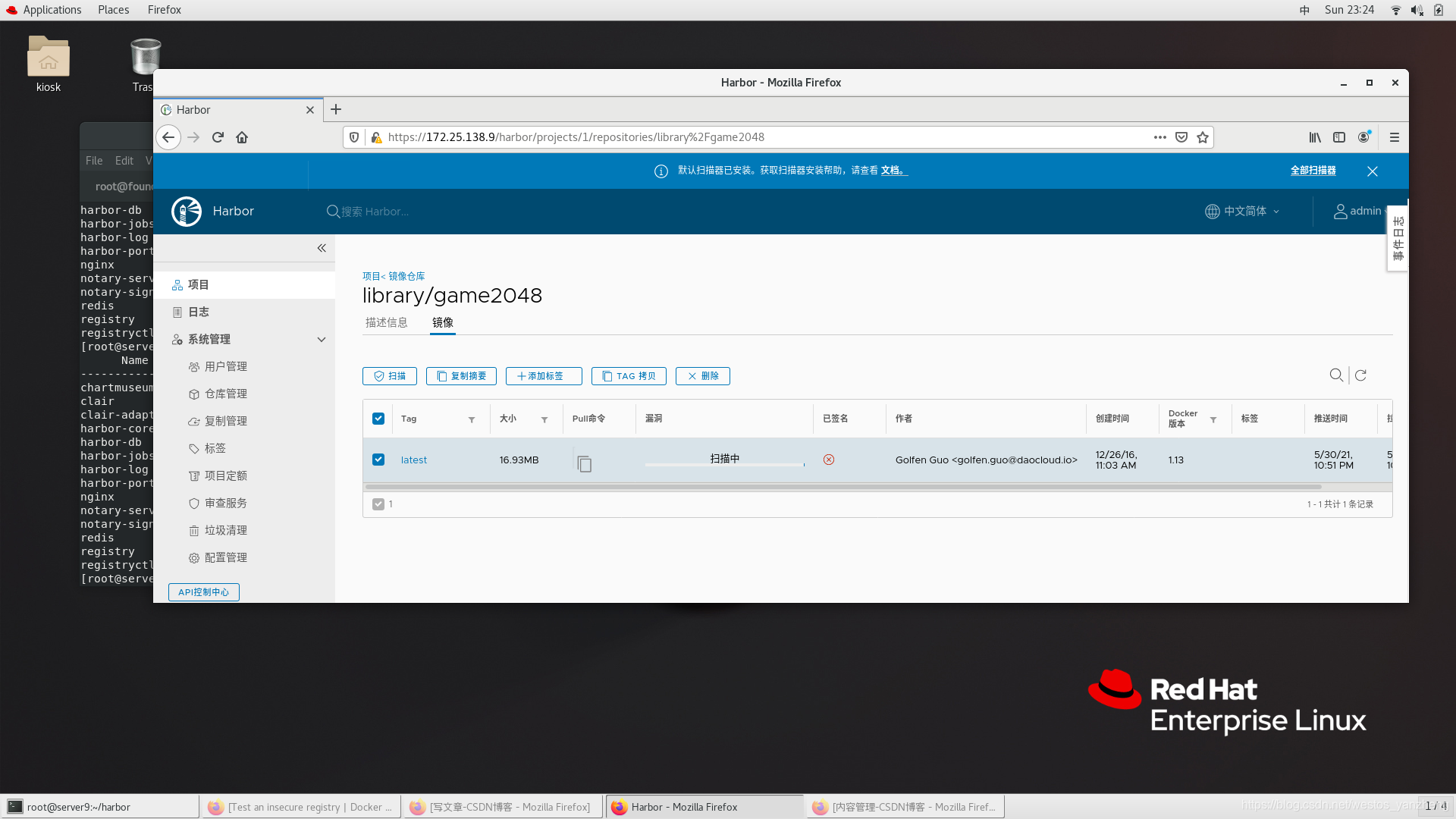1456x819 pixels.
Task: Open the 项目 sidebar item
Action: tap(244, 285)
